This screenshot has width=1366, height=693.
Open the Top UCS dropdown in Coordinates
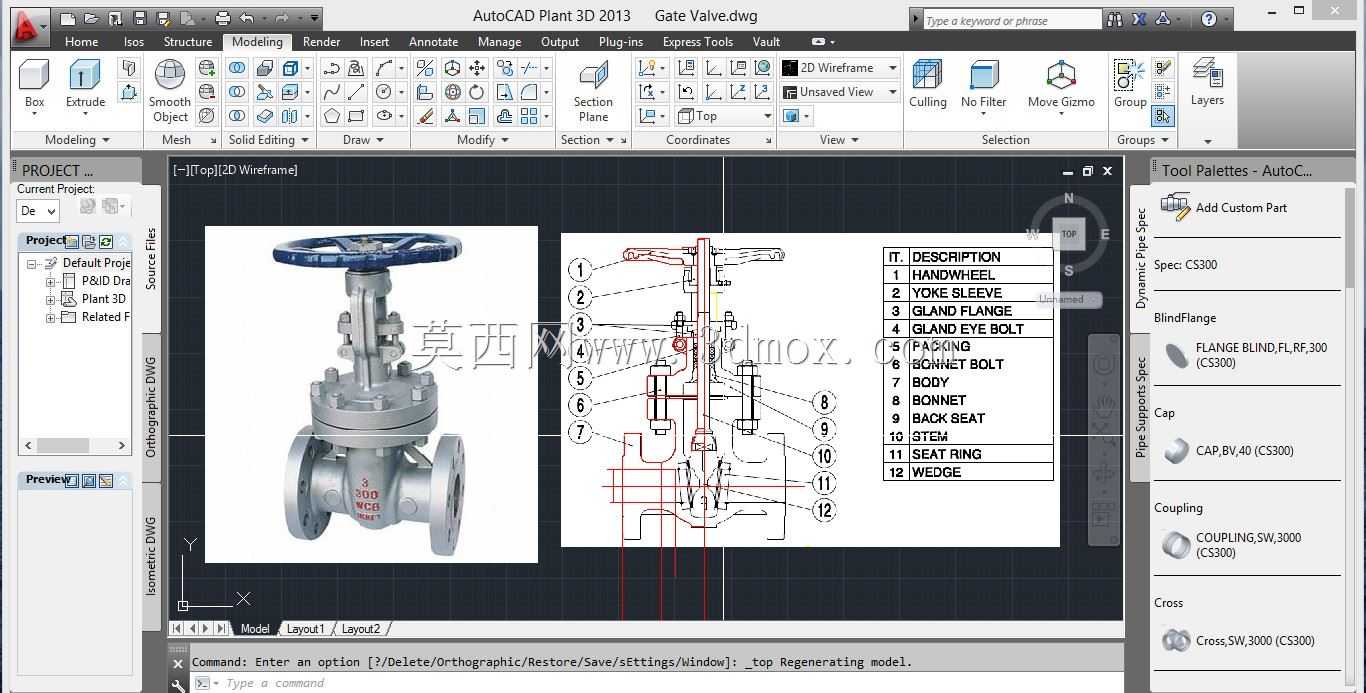point(725,115)
